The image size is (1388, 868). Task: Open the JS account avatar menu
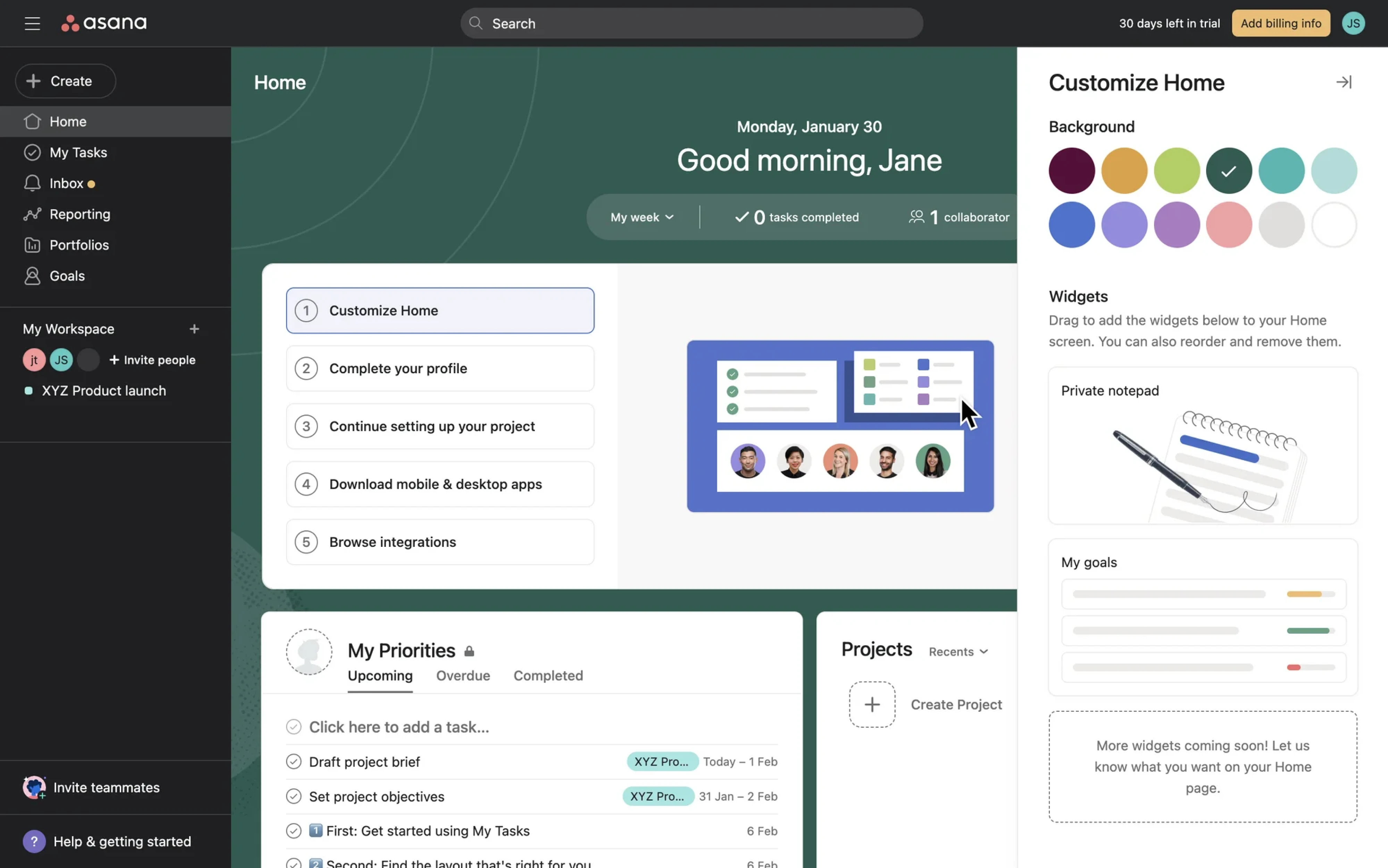[x=1353, y=23]
